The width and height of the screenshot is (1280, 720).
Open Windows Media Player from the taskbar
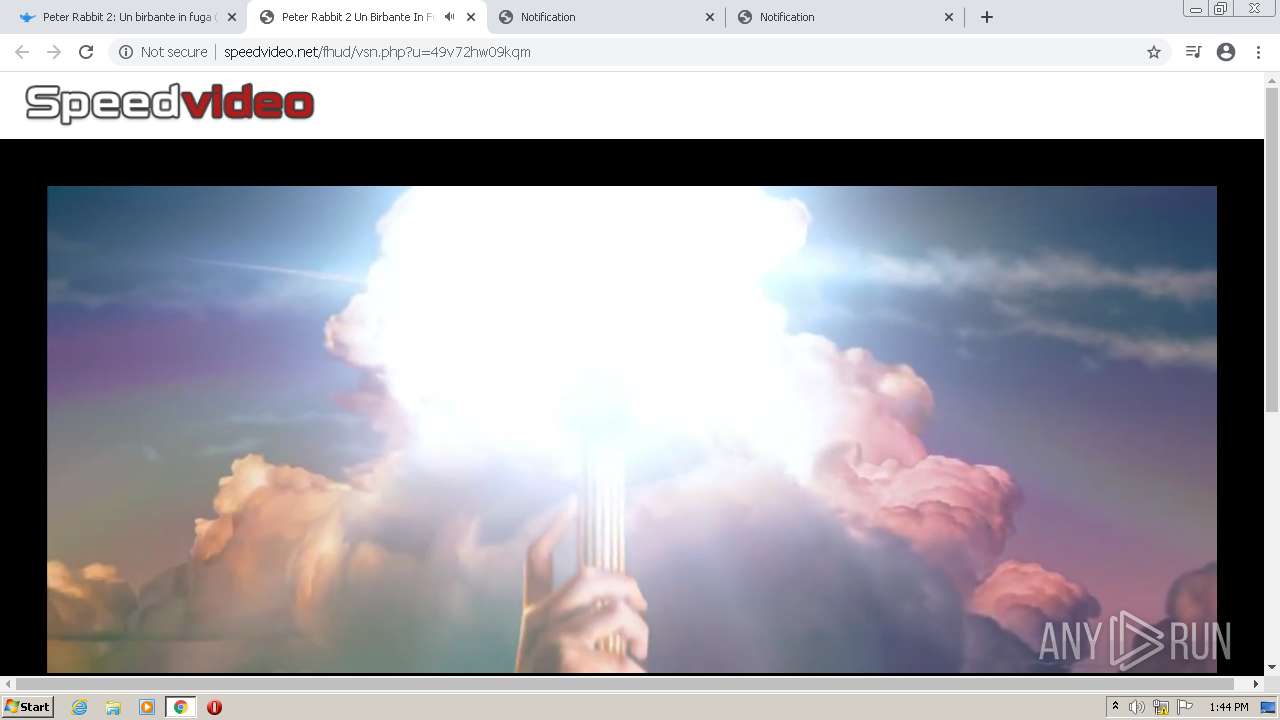tap(147, 707)
